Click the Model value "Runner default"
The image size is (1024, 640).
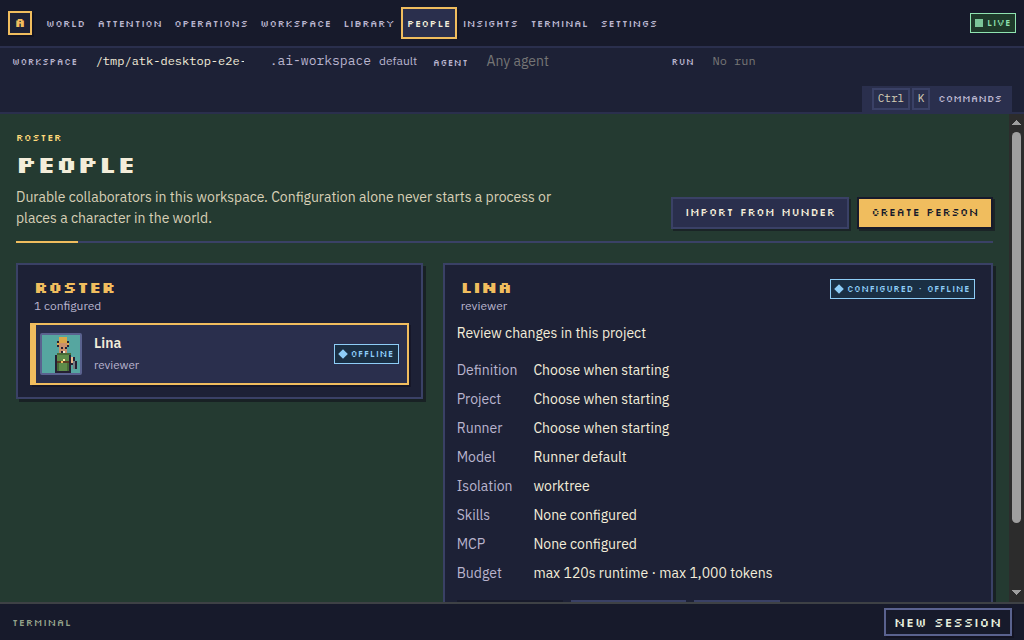coord(580,457)
